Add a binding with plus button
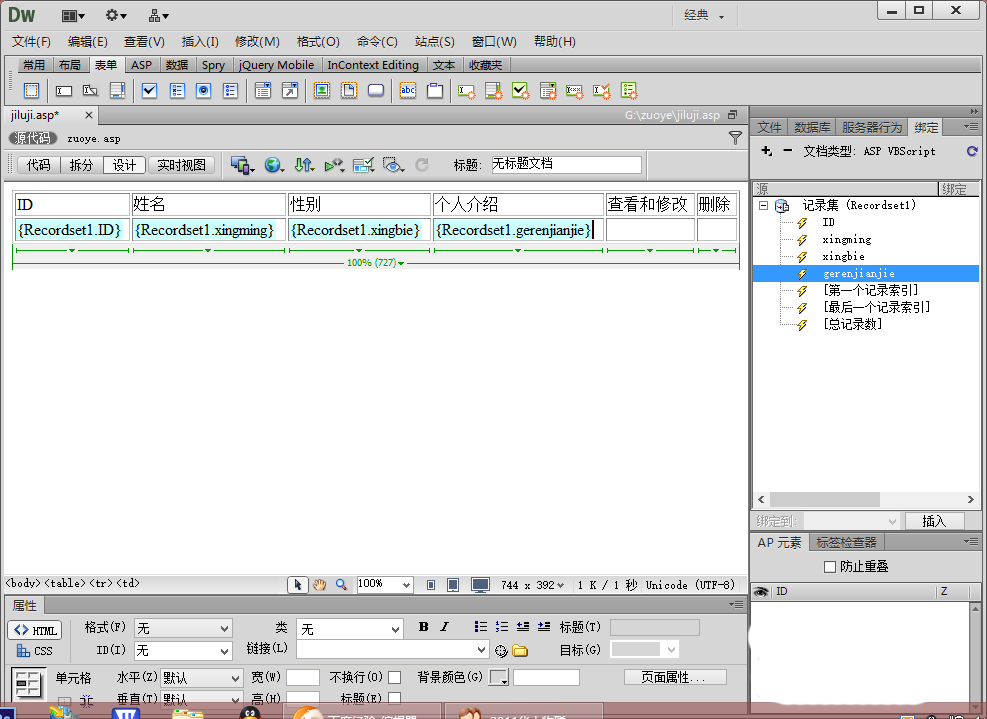 [766, 150]
